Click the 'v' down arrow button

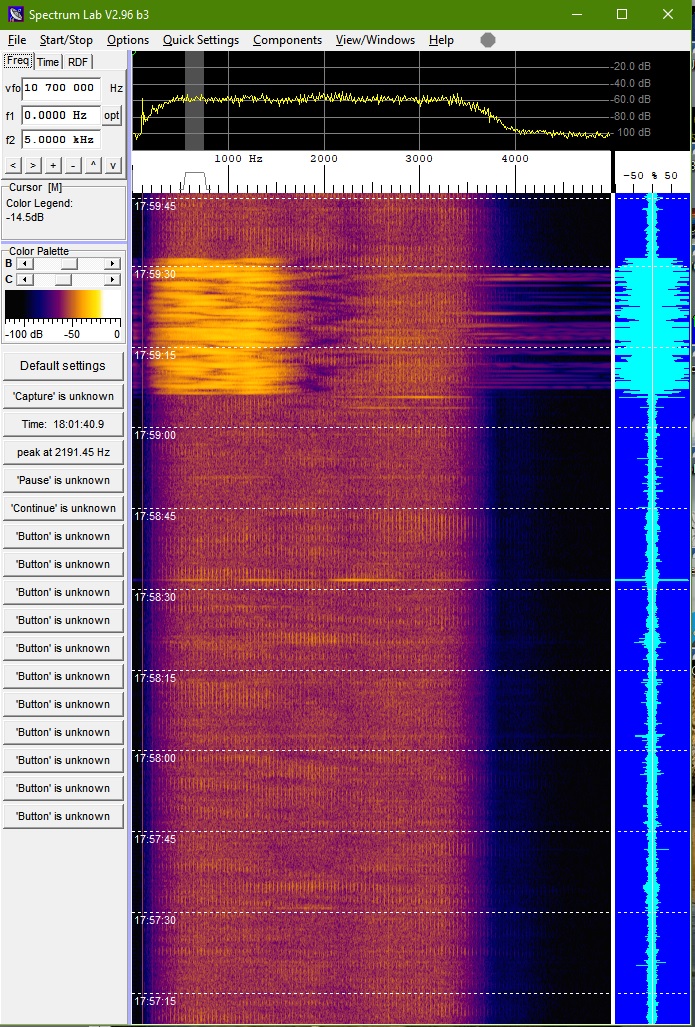pos(113,165)
